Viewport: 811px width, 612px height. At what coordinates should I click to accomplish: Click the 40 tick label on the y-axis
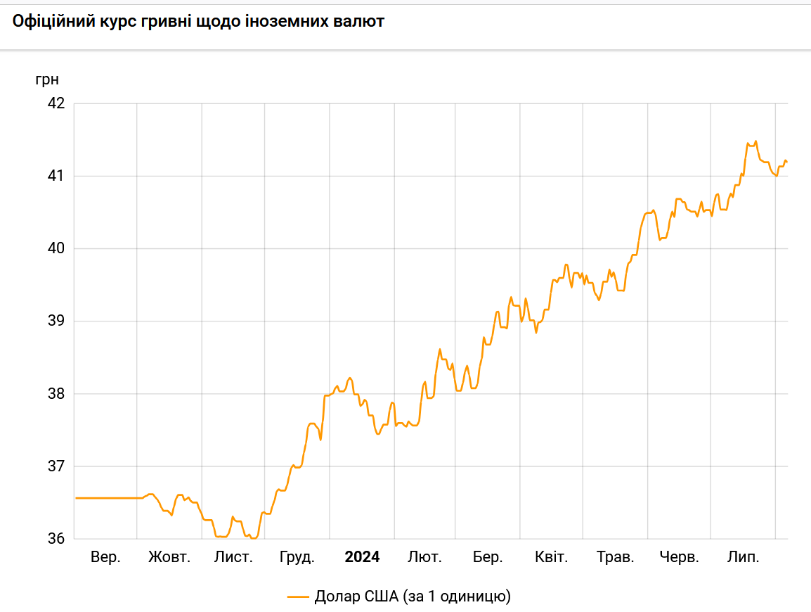56,248
